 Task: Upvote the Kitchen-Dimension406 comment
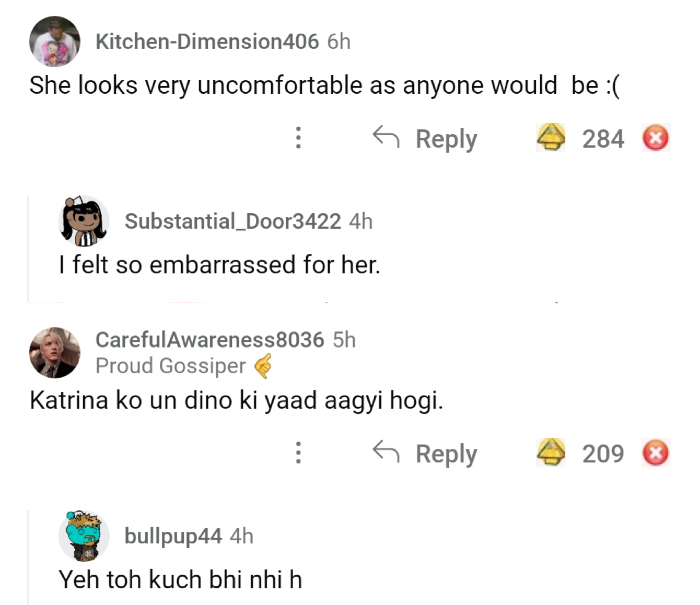tap(552, 138)
